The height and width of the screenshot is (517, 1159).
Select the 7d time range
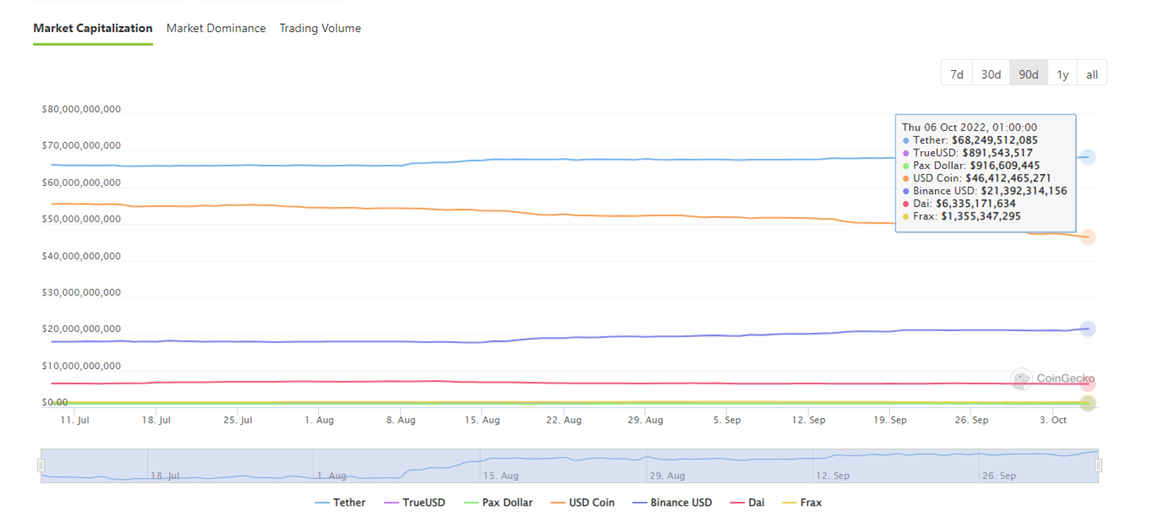956,74
